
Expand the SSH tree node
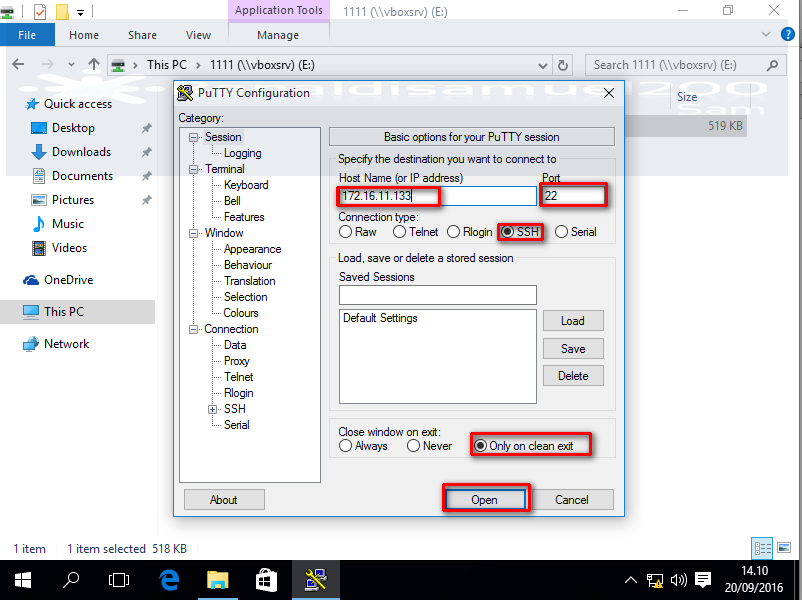[x=212, y=409]
